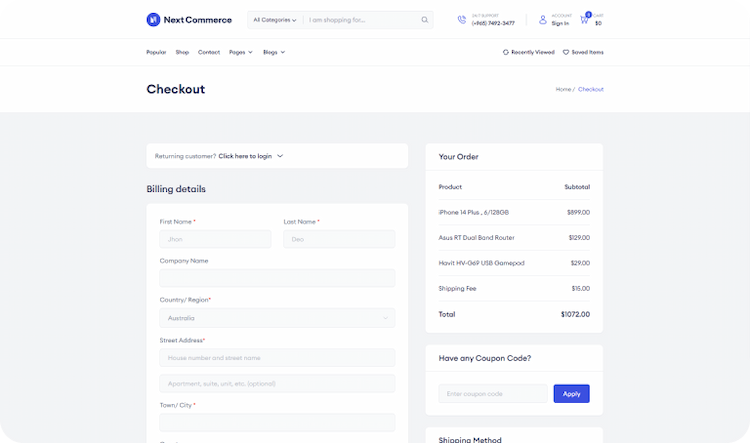The height and width of the screenshot is (443, 750).
Task: Expand the returning customer login chevron
Action: (x=280, y=156)
